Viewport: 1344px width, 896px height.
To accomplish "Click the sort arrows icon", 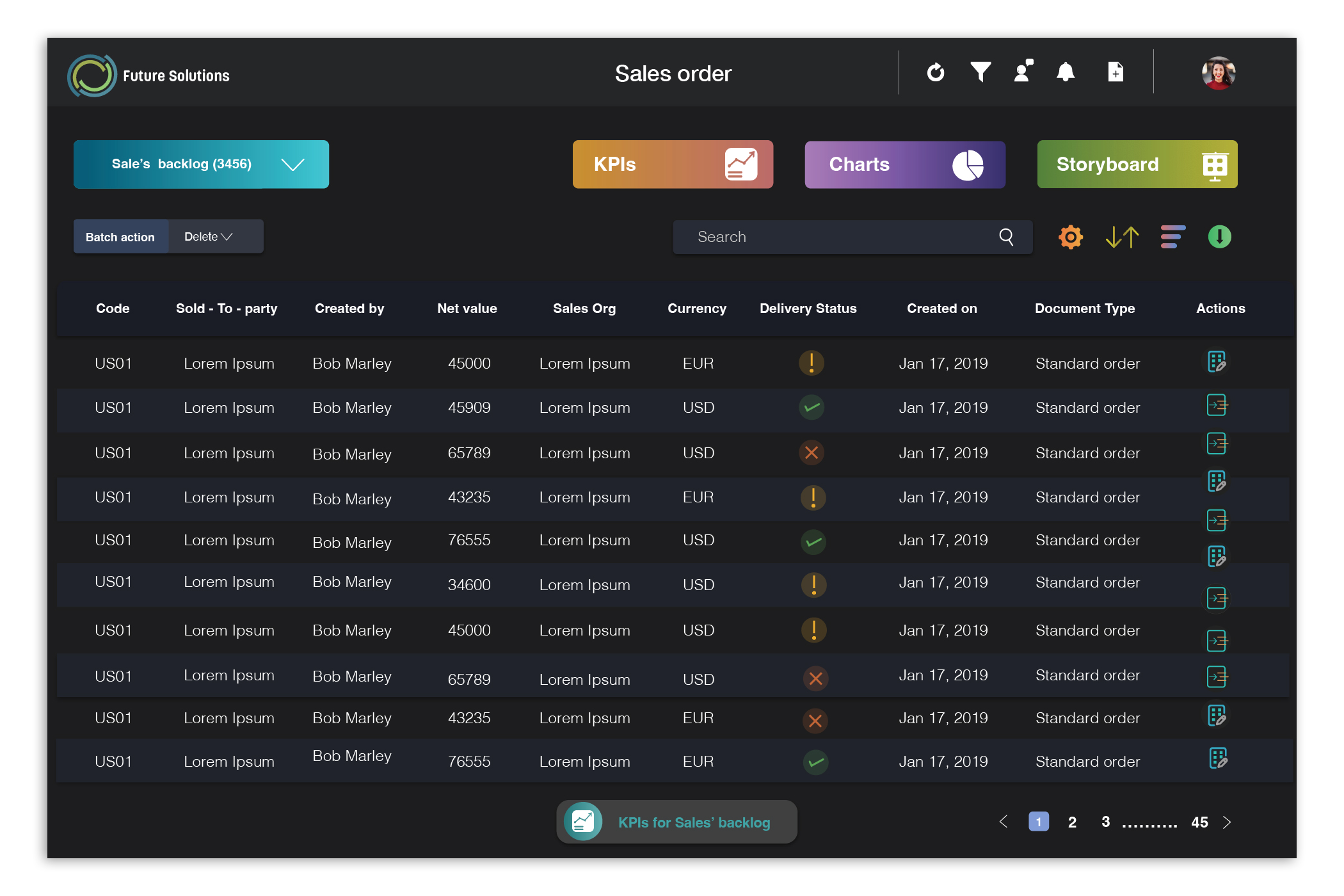I will click(x=1122, y=237).
